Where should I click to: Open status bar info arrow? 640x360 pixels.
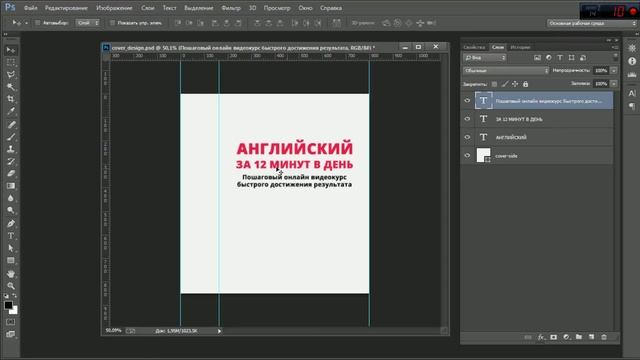(219, 331)
